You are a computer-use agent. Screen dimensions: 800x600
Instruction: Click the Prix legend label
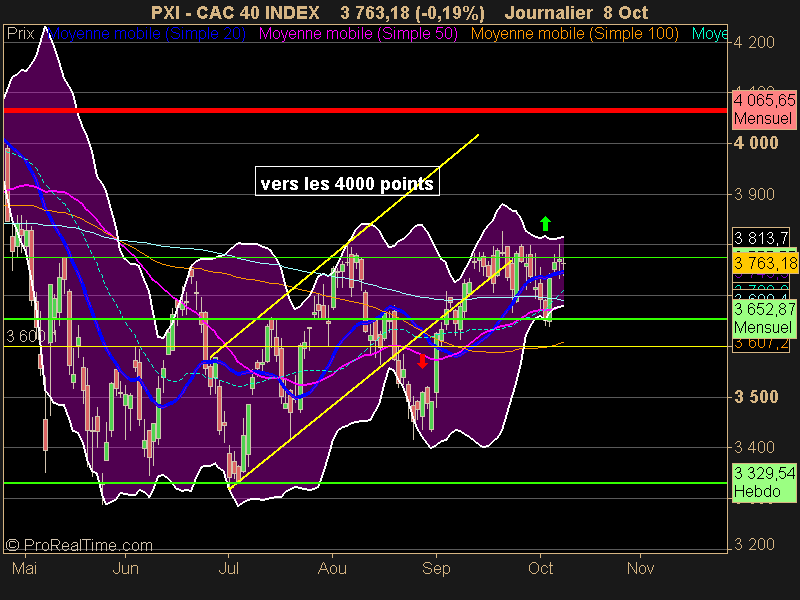(20, 34)
